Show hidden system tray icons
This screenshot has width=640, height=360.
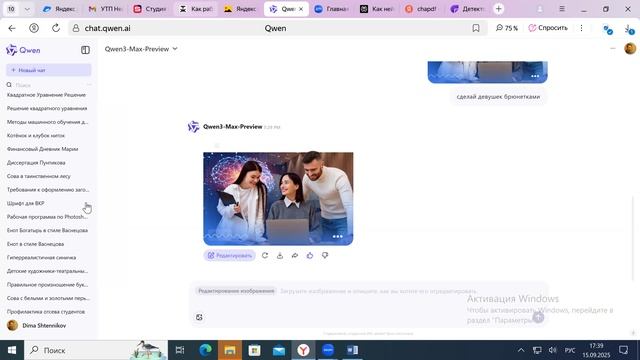(x=521, y=350)
